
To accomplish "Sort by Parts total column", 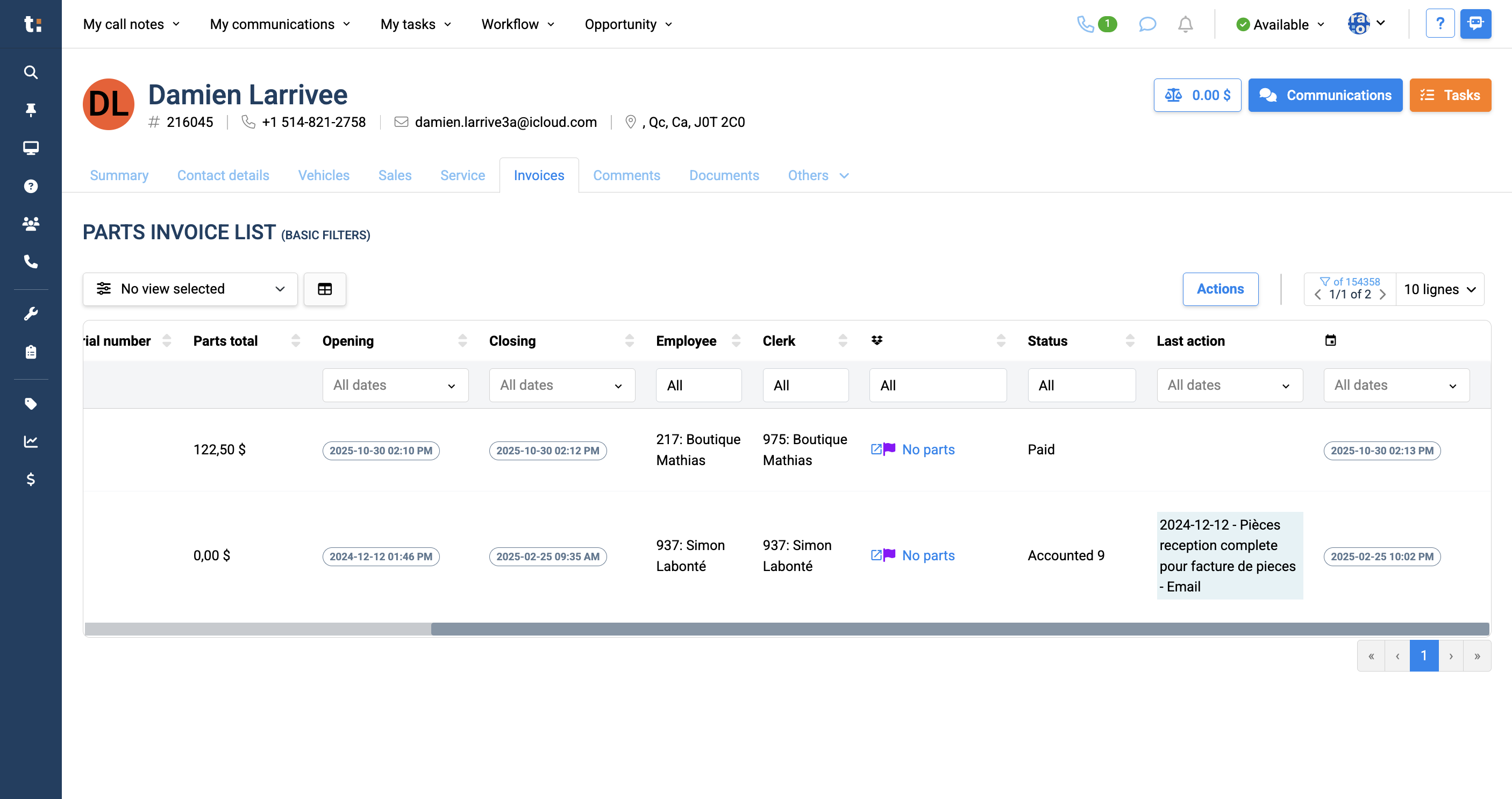I will (x=296, y=340).
